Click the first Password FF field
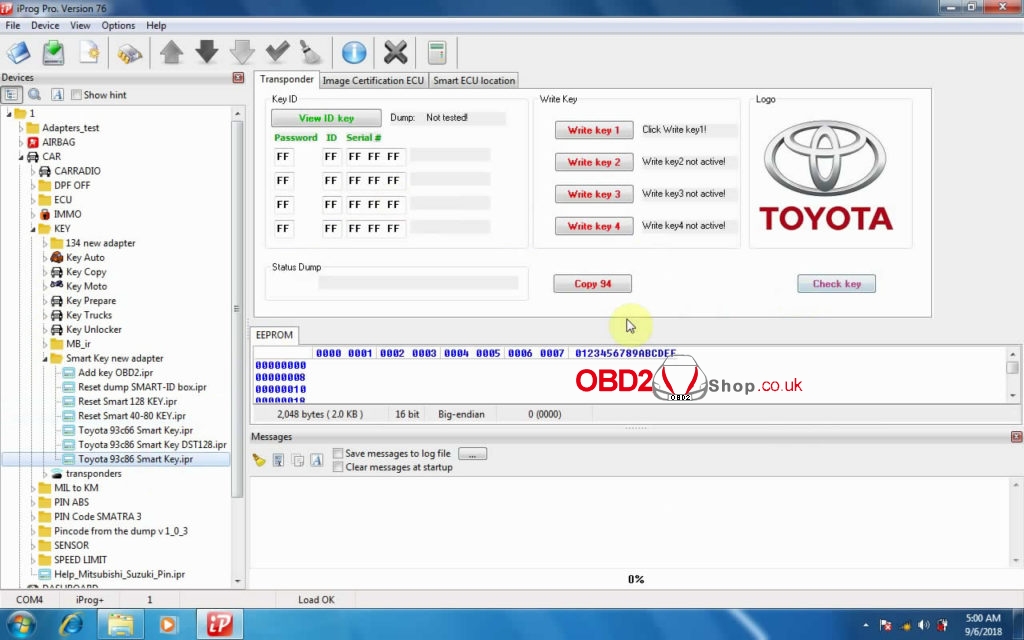 point(283,157)
